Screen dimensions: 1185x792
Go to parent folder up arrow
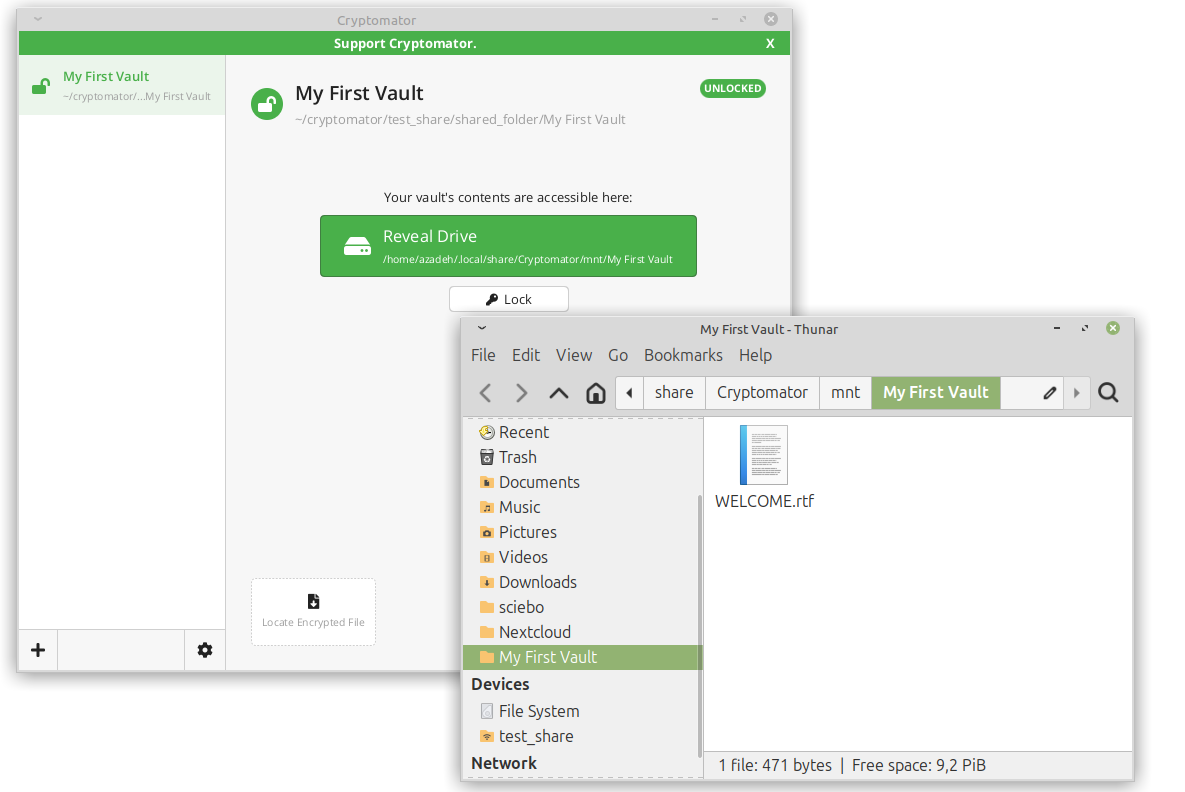pos(558,393)
